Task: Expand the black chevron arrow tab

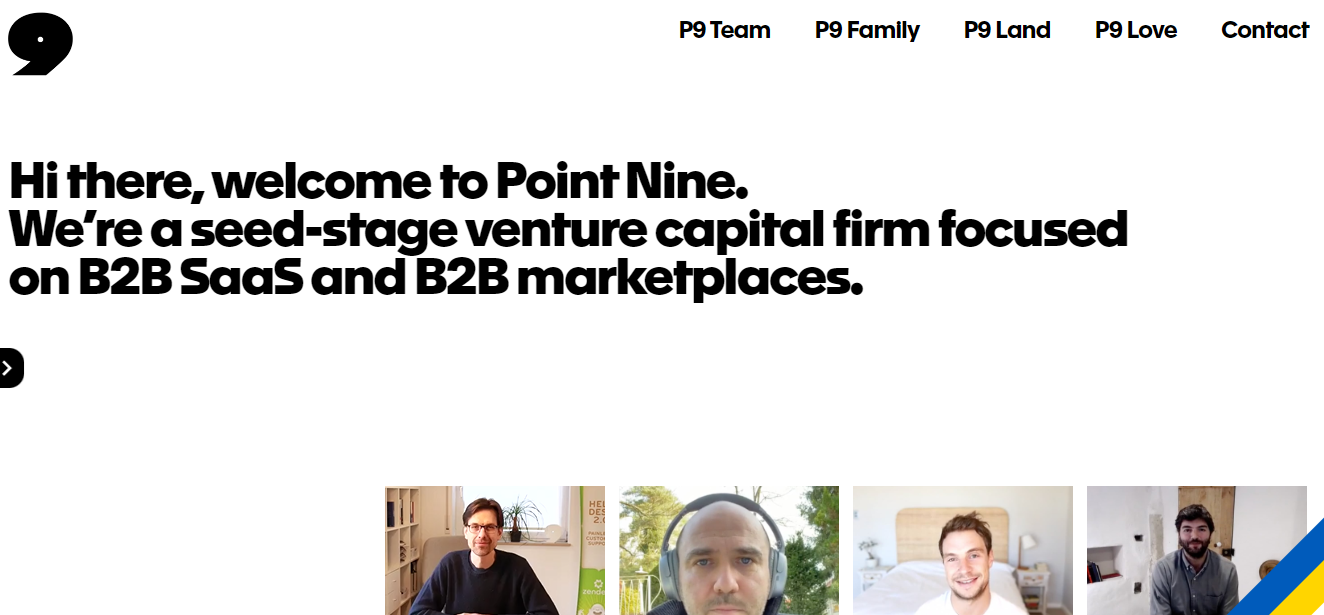Action: click(x=10, y=368)
